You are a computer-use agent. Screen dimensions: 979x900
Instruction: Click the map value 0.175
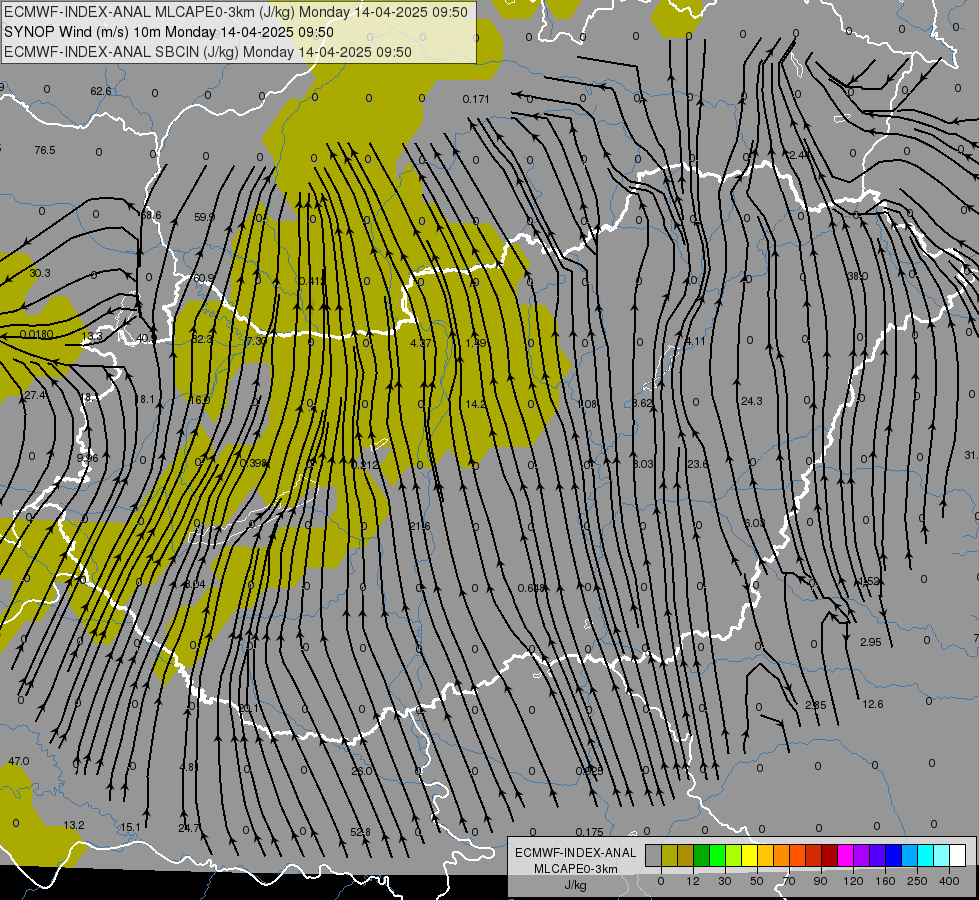589,832
